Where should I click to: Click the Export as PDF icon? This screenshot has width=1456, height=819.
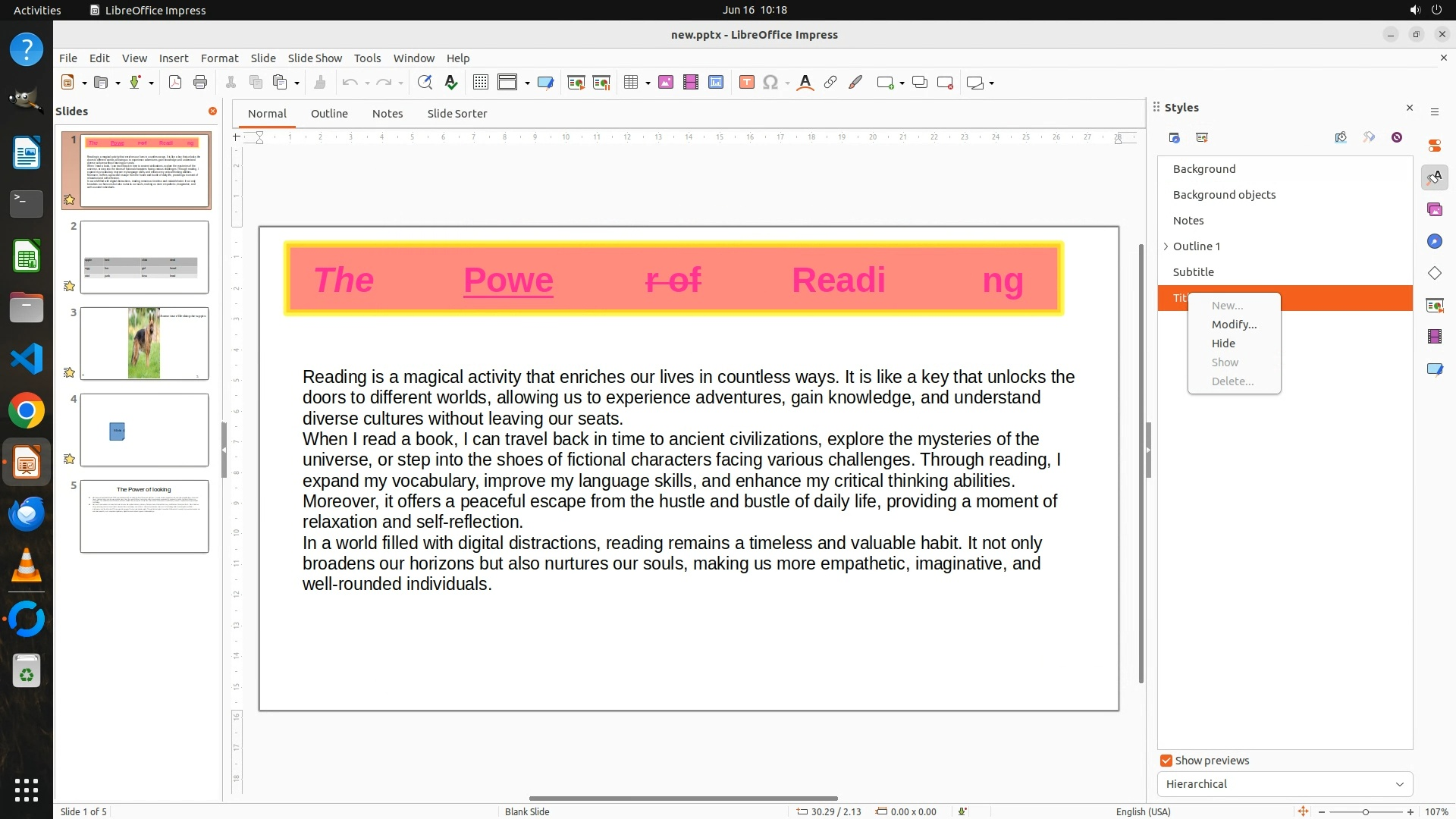(x=175, y=83)
